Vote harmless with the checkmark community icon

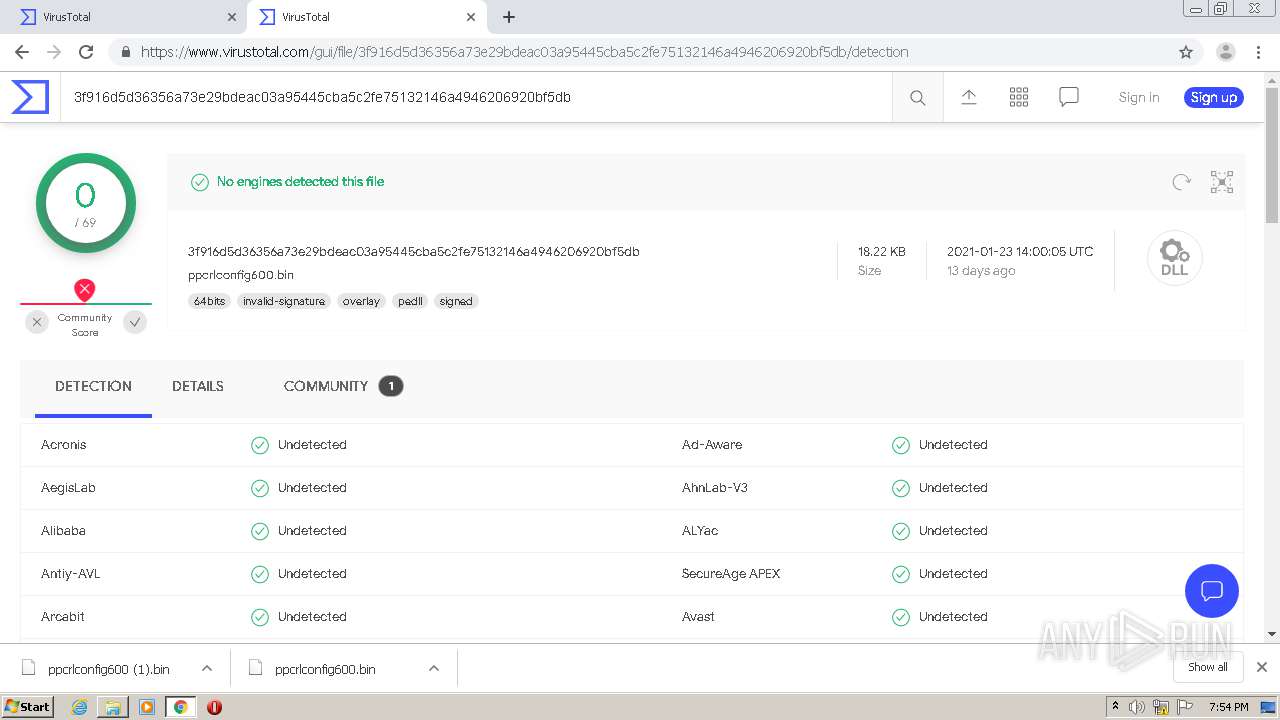(135, 322)
